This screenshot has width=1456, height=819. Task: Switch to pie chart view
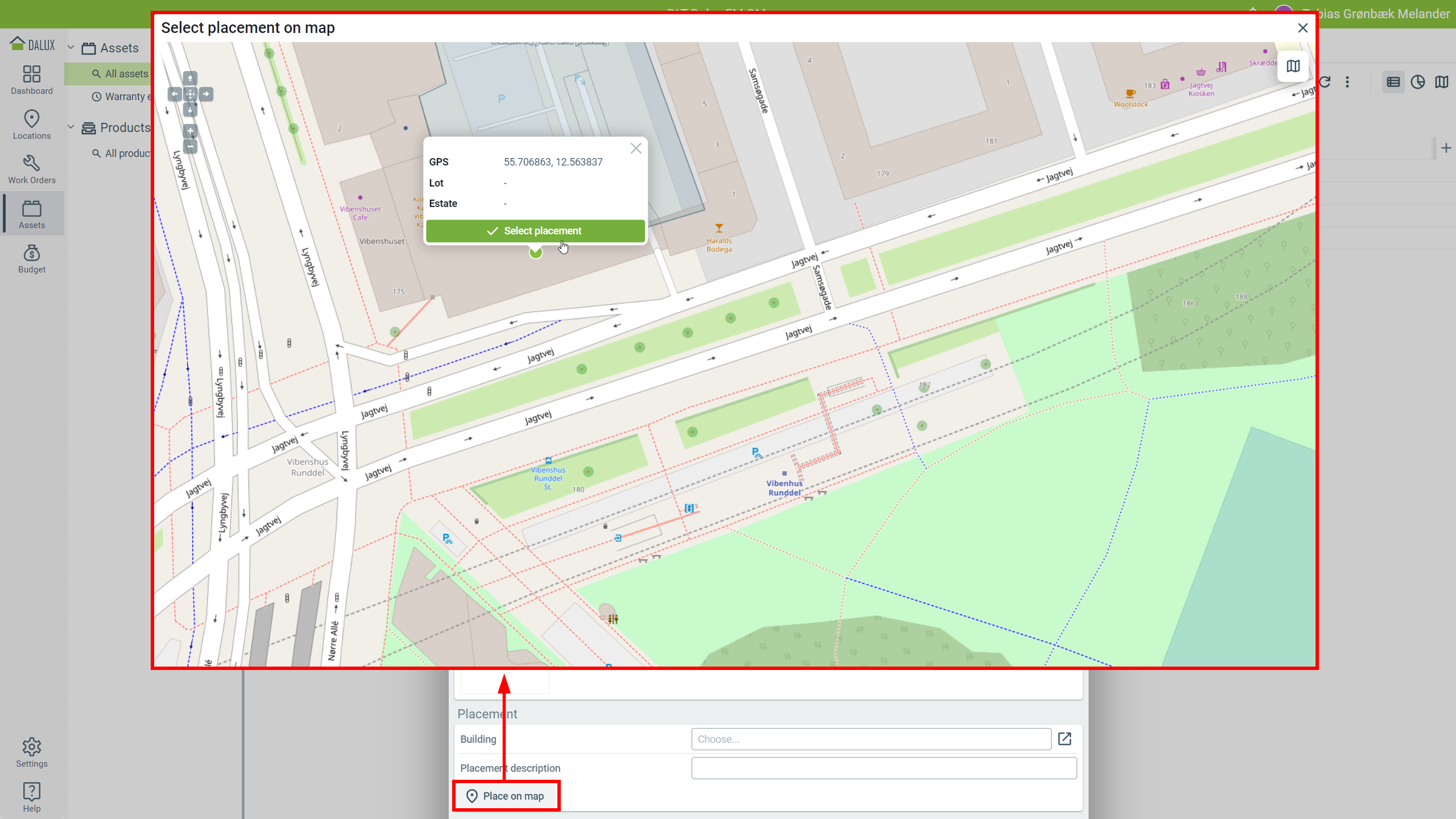[x=1418, y=82]
